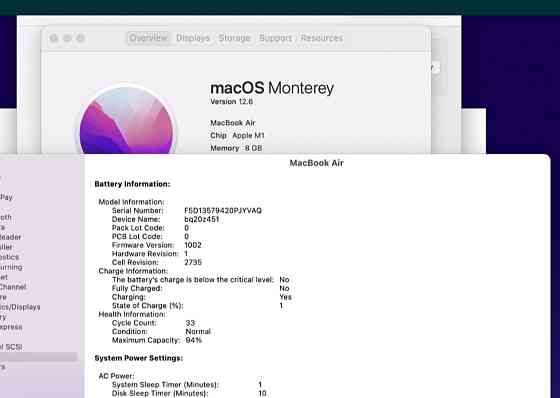The height and width of the screenshot is (398, 560).
Task: Click the Firmware Version value '1002'
Action: tap(193, 245)
